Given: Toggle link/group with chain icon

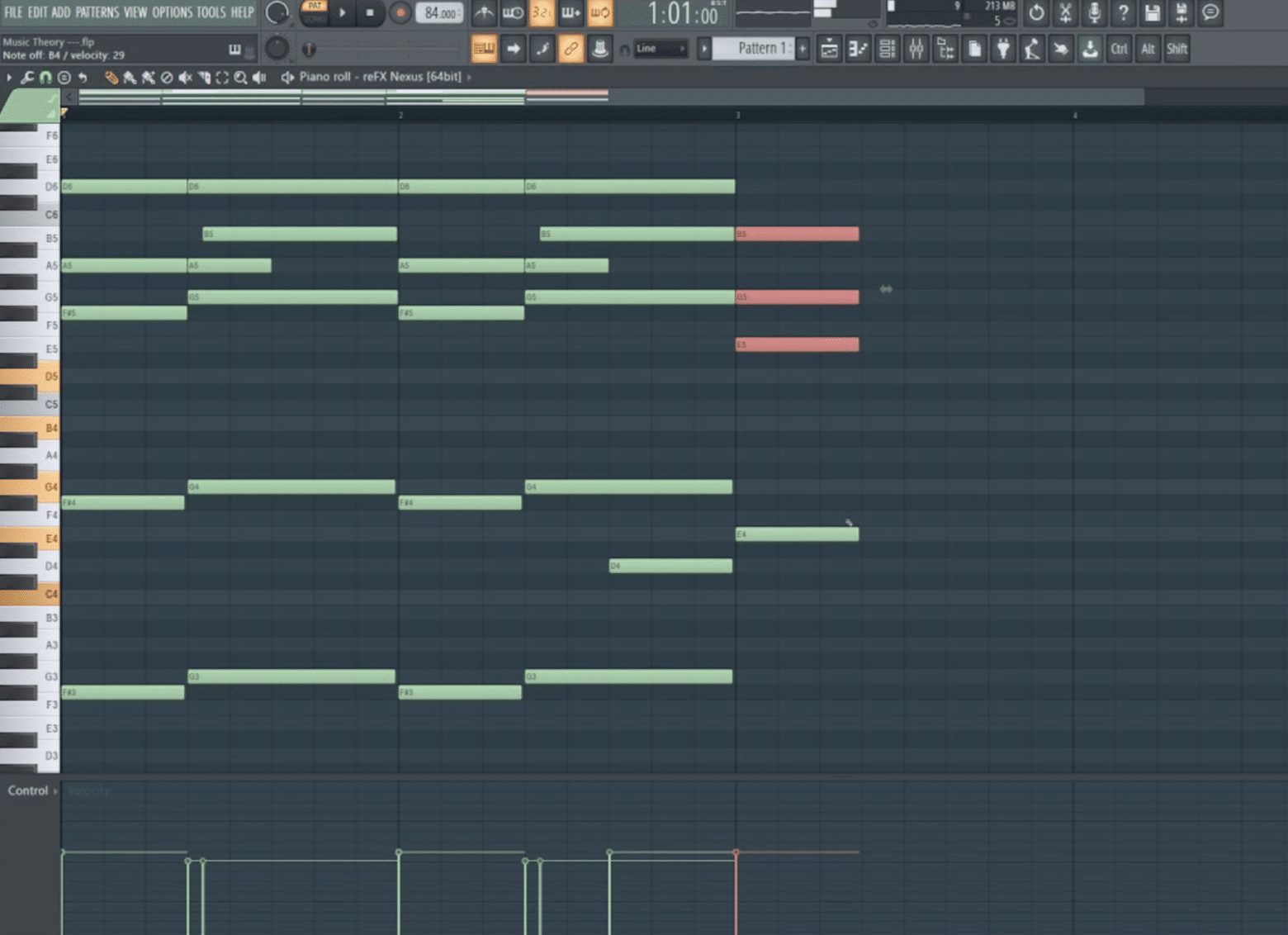Looking at the screenshot, I should click(571, 49).
